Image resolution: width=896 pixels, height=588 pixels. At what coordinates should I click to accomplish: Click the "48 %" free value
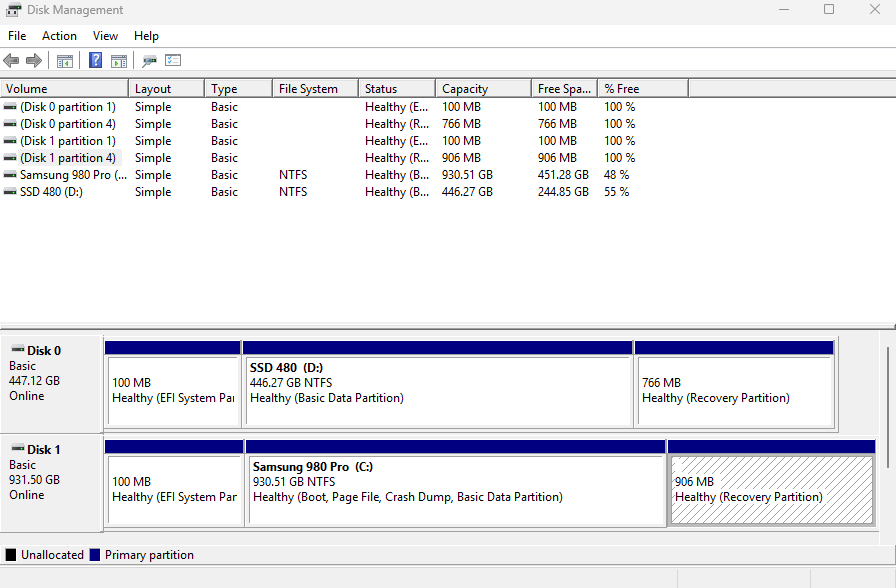pos(617,175)
